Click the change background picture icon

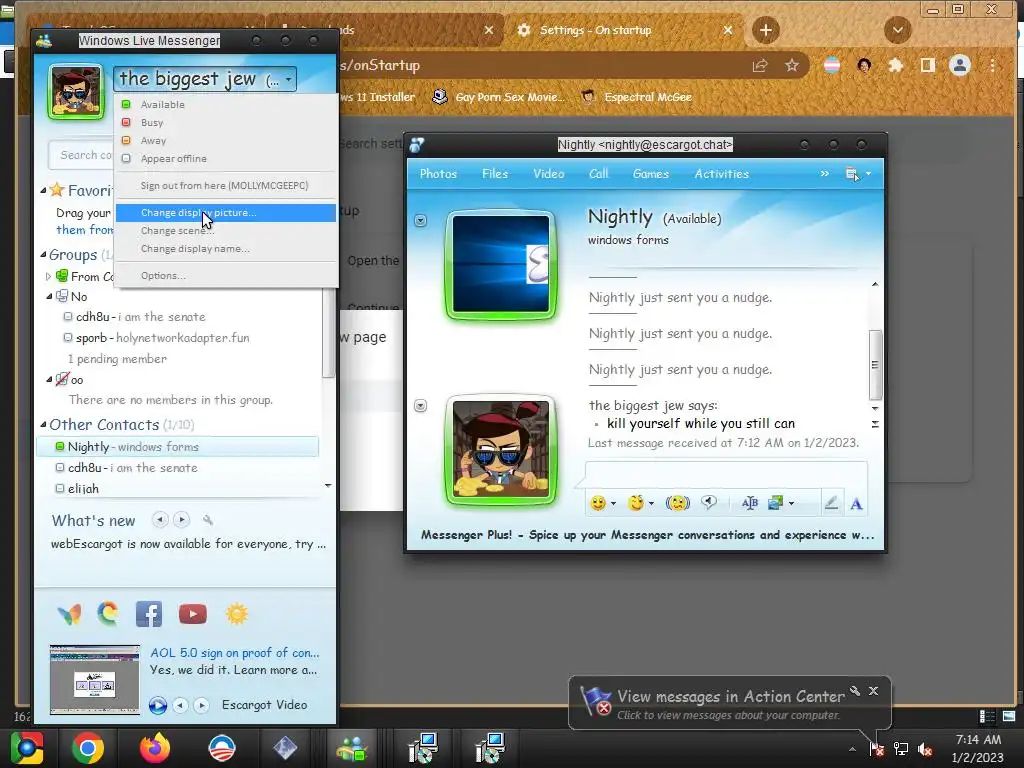tap(775, 503)
